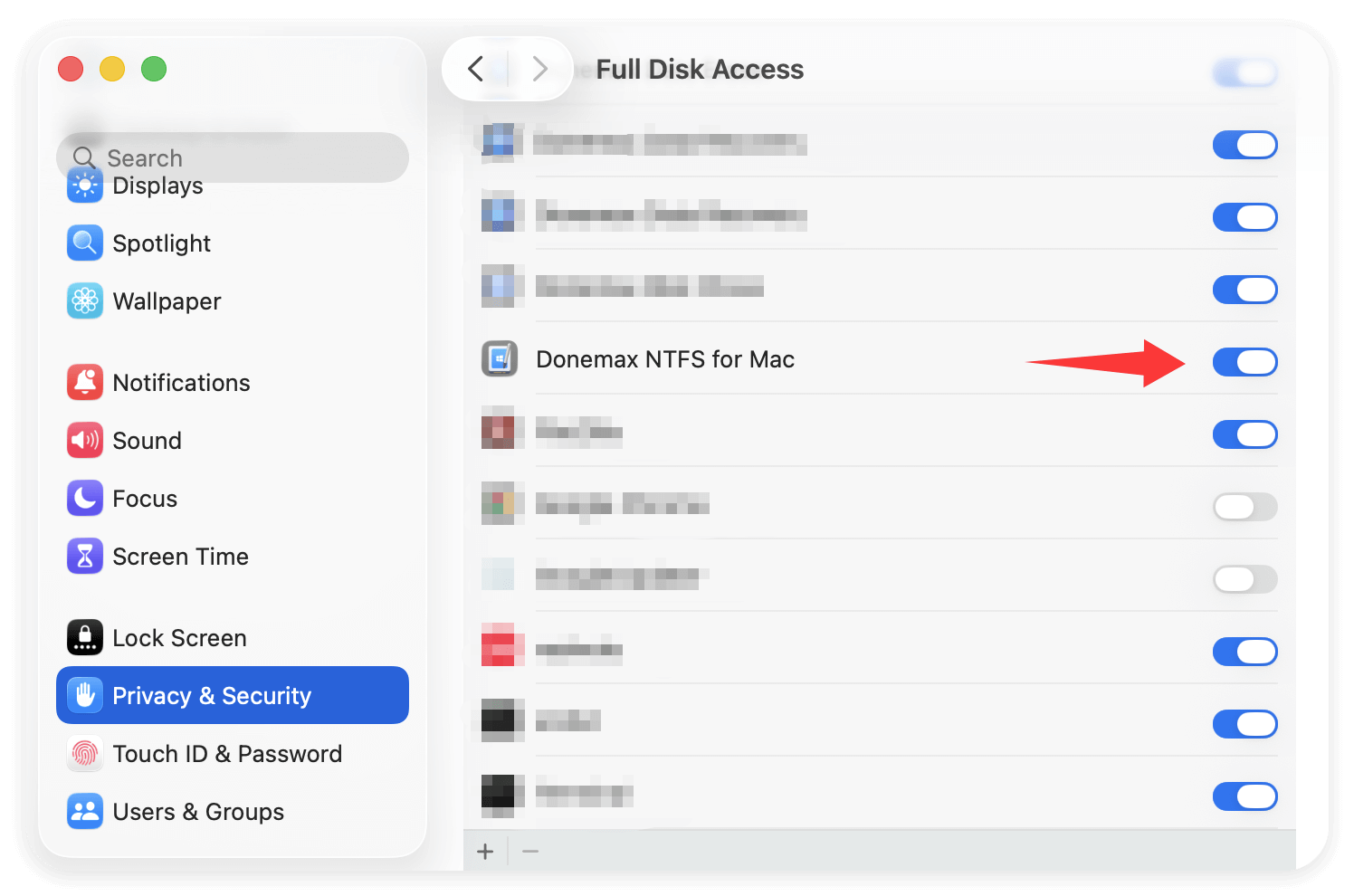Enable the first disabled app's access toggle
Viewport: 1354px width, 896px height.
click(x=1244, y=507)
